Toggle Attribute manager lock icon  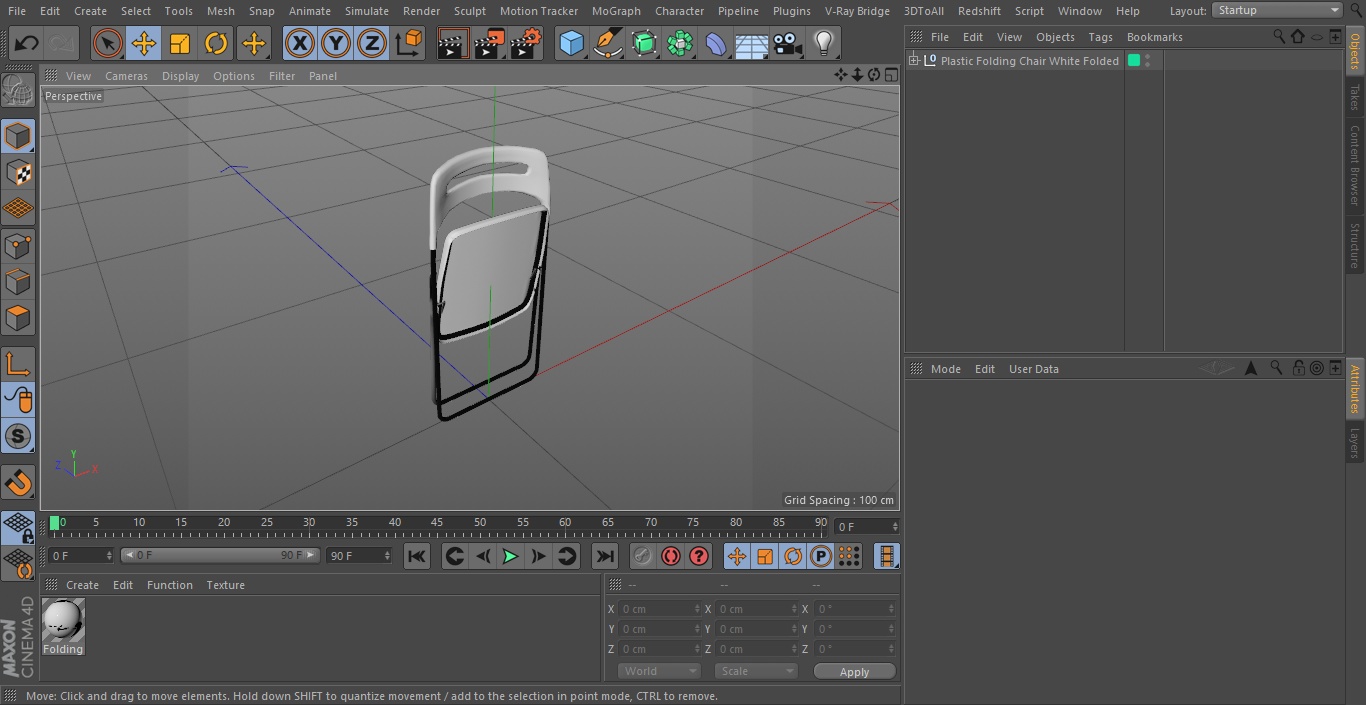coord(1298,368)
